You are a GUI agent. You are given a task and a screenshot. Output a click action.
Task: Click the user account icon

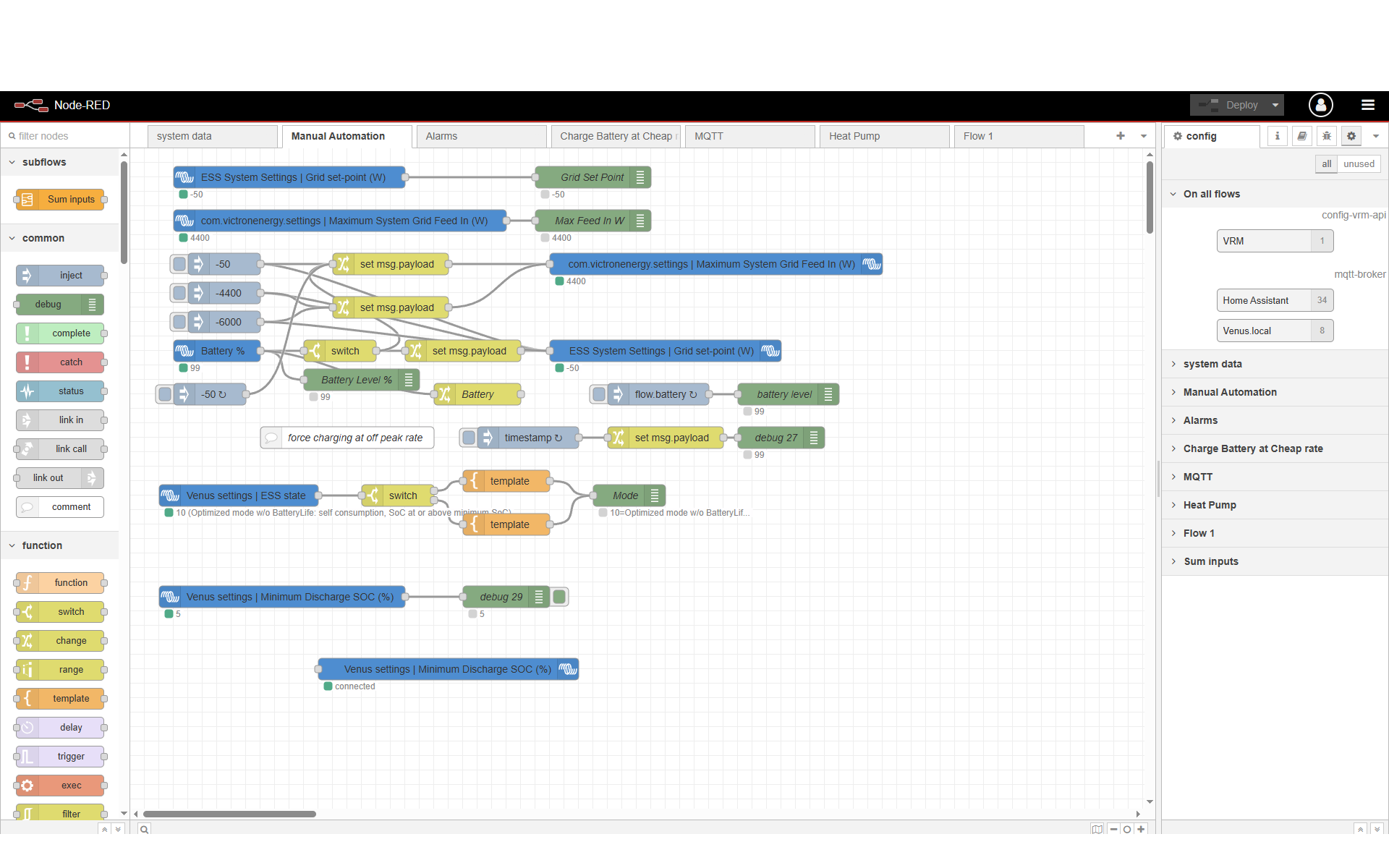[1320, 105]
